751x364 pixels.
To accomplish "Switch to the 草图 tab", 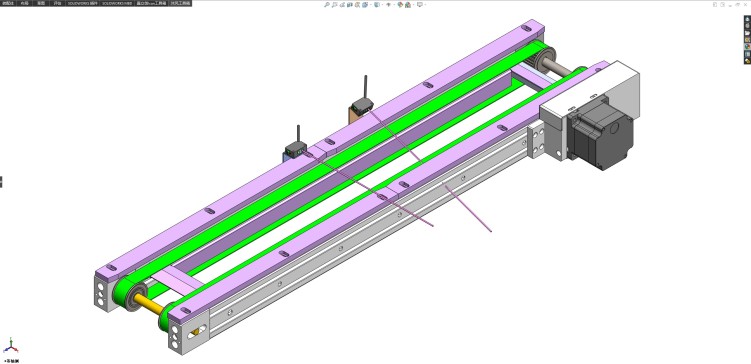I will click(41, 3).
